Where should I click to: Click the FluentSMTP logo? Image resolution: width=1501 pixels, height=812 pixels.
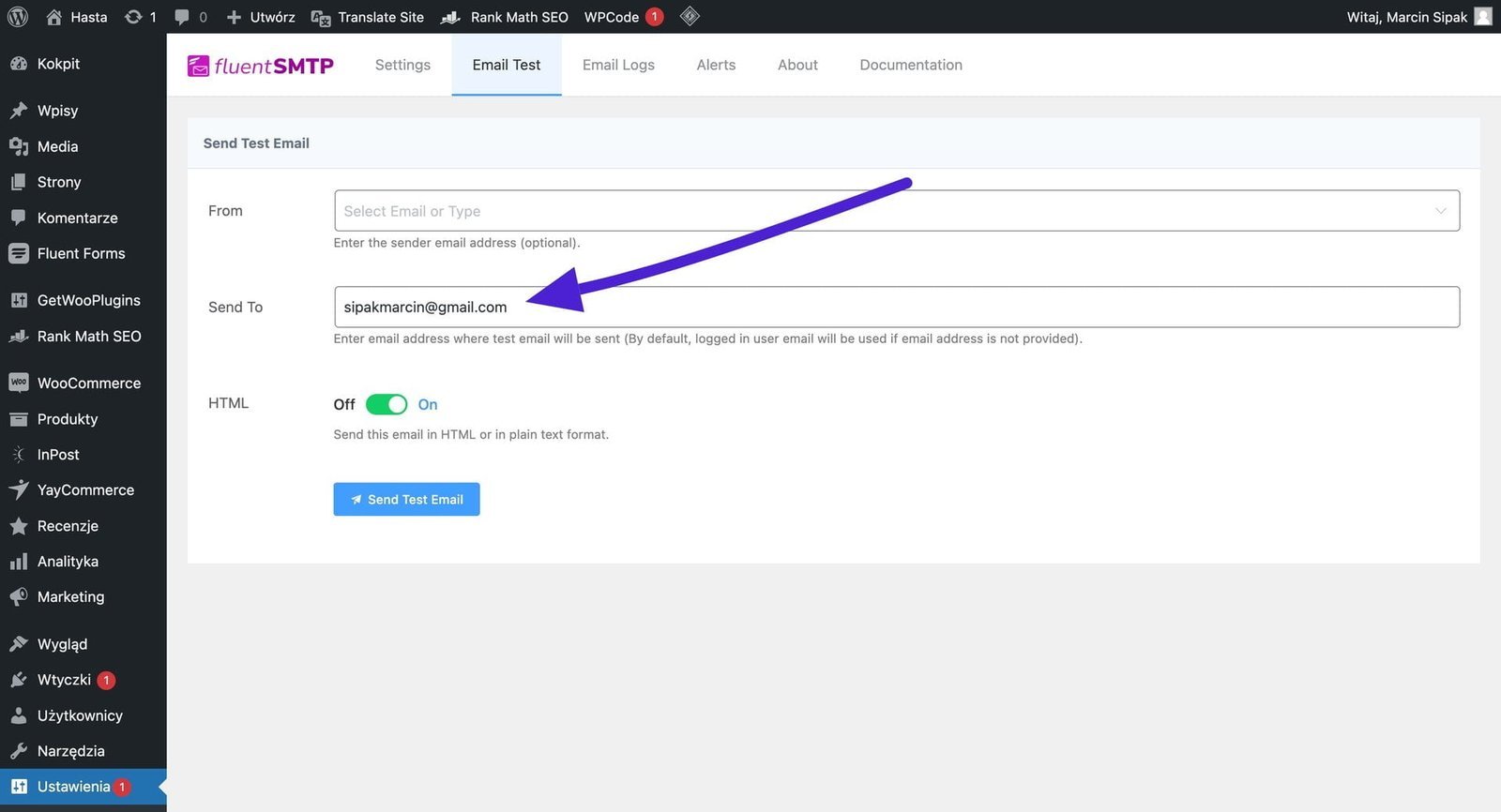click(x=261, y=66)
